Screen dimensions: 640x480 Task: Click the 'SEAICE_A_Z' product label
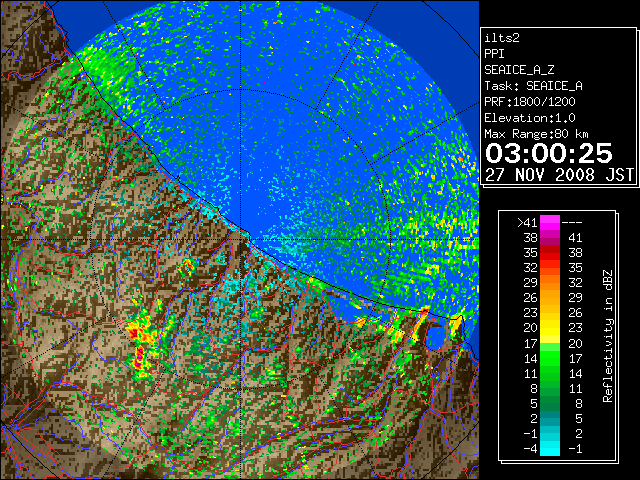point(519,70)
